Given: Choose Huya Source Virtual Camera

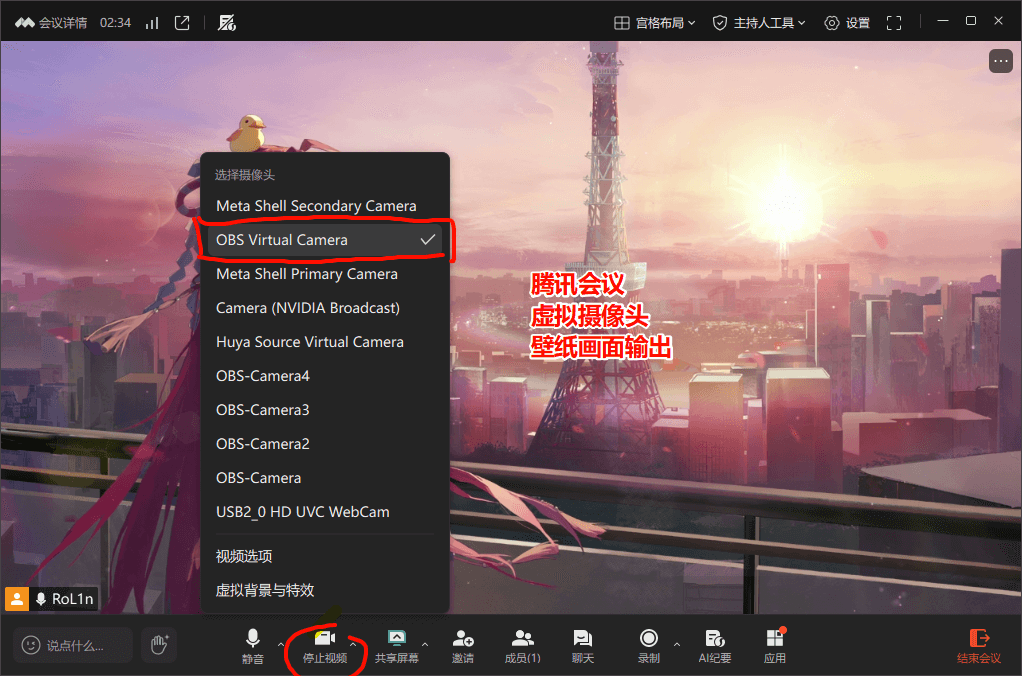Looking at the screenshot, I should tap(325, 342).
